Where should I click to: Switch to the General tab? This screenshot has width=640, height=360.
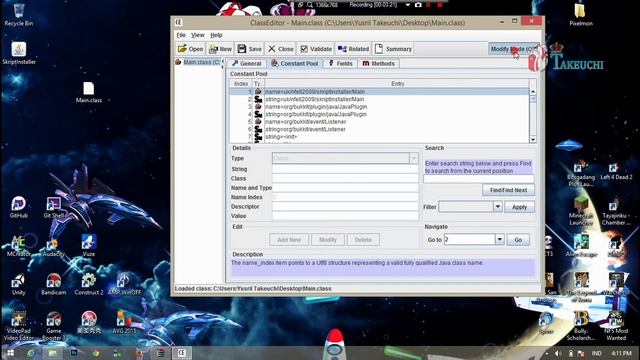[x=247, y=64]
